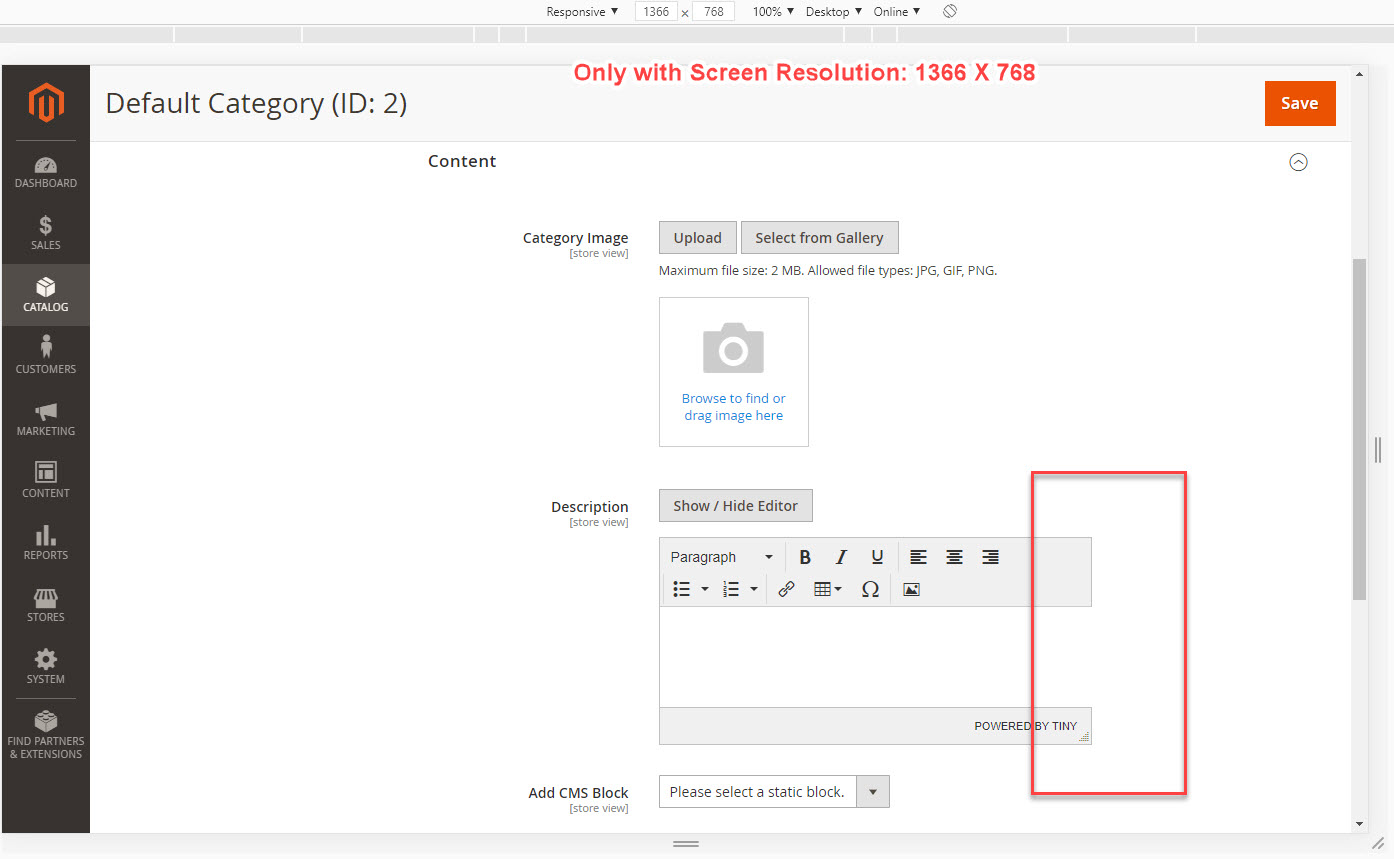Open the Add CMS Block dropdown
Viewport: 1394px width, 859px height.
pyautogui.click(x=774, y=792)
